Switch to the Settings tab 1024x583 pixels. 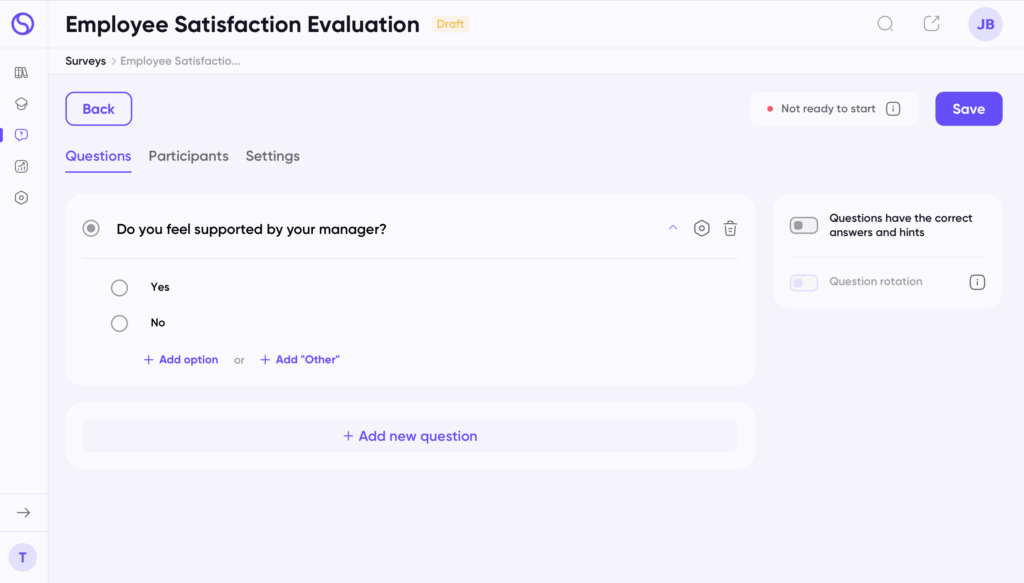[x=272, y=156]
